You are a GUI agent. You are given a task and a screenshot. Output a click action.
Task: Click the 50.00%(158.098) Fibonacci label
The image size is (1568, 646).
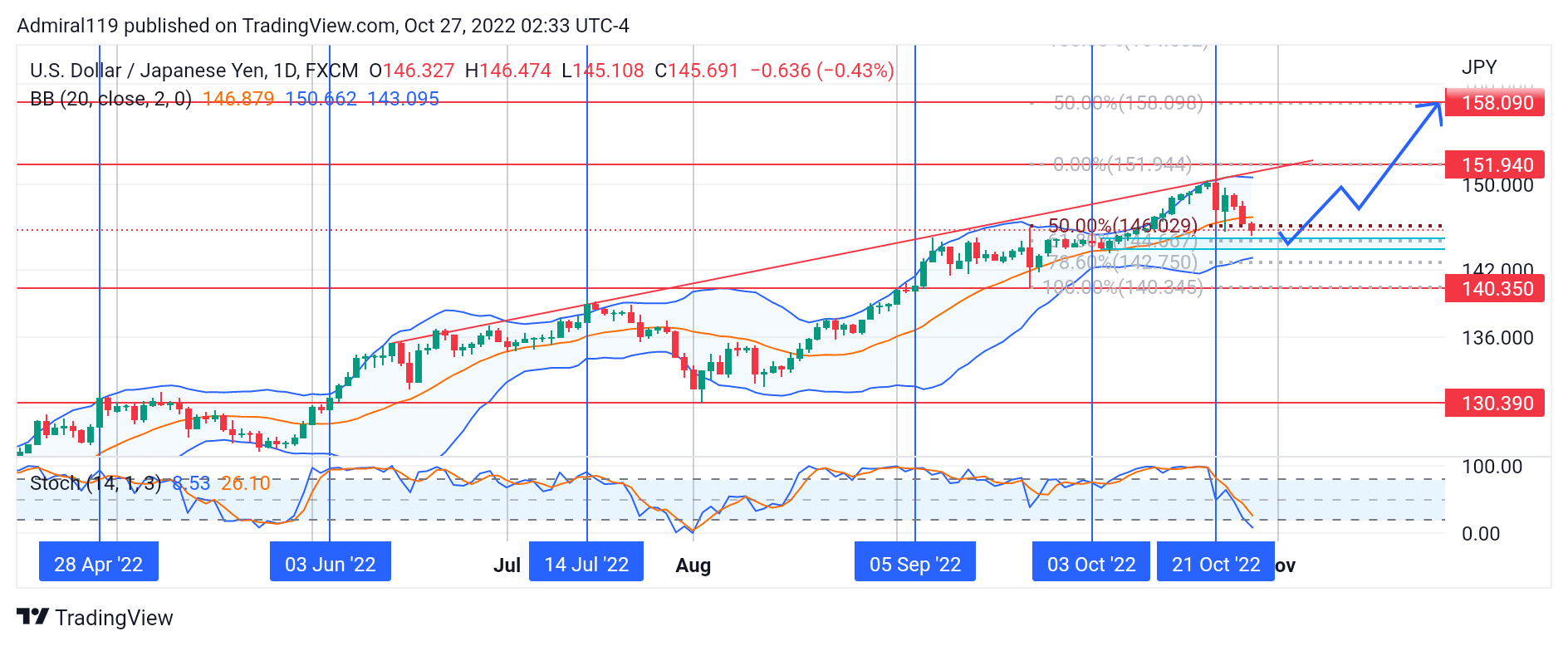1128,103
